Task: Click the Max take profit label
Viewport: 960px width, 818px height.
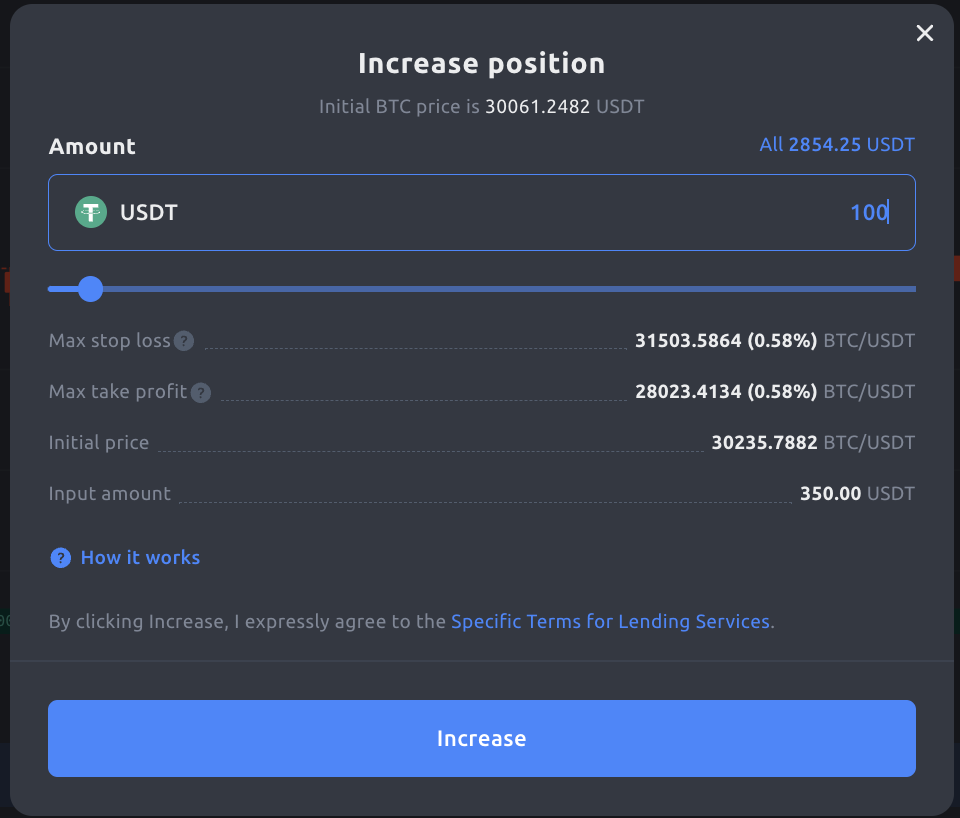Action: point(118,391)
